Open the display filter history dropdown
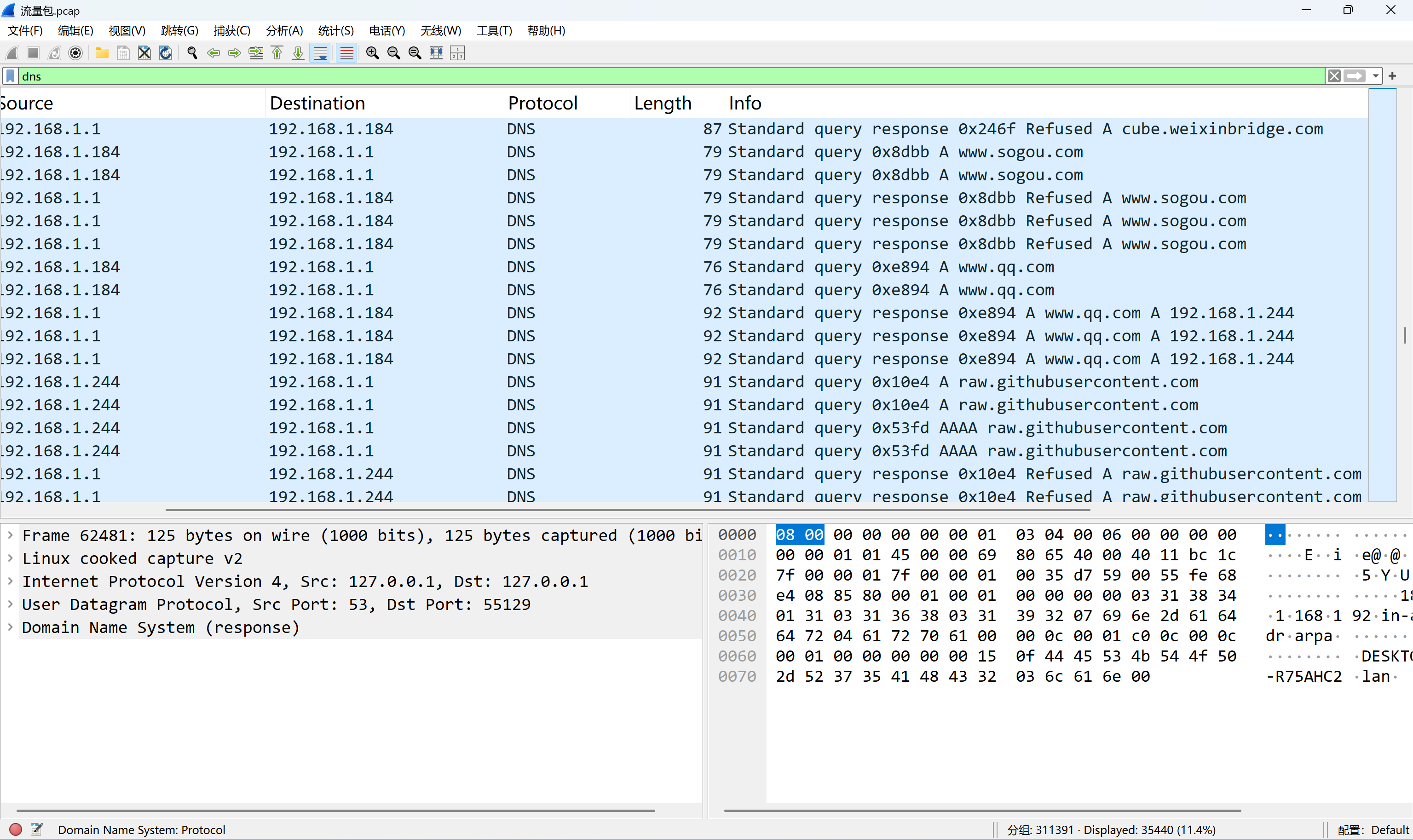 tap(1375, 76)
